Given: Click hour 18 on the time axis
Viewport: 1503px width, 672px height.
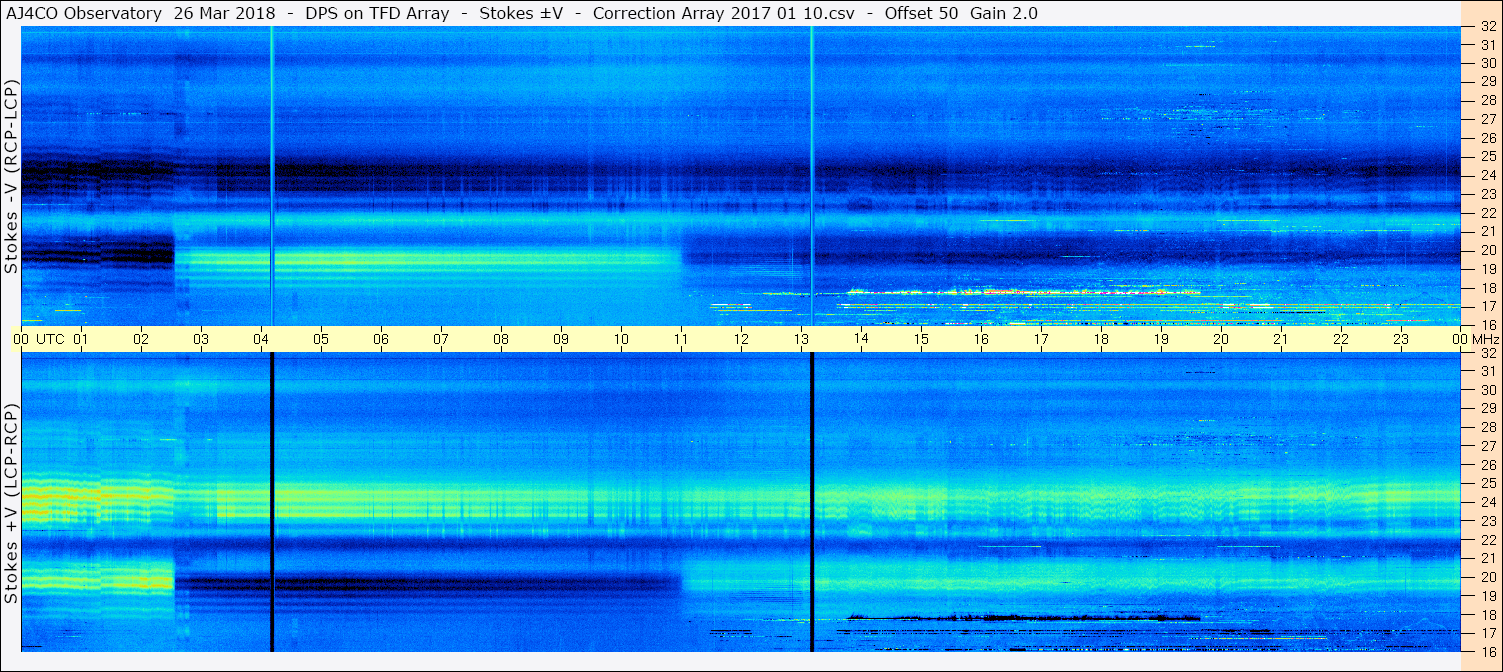Looking at the screenshot, I should pyautogui.click(x=1101, y=339).
